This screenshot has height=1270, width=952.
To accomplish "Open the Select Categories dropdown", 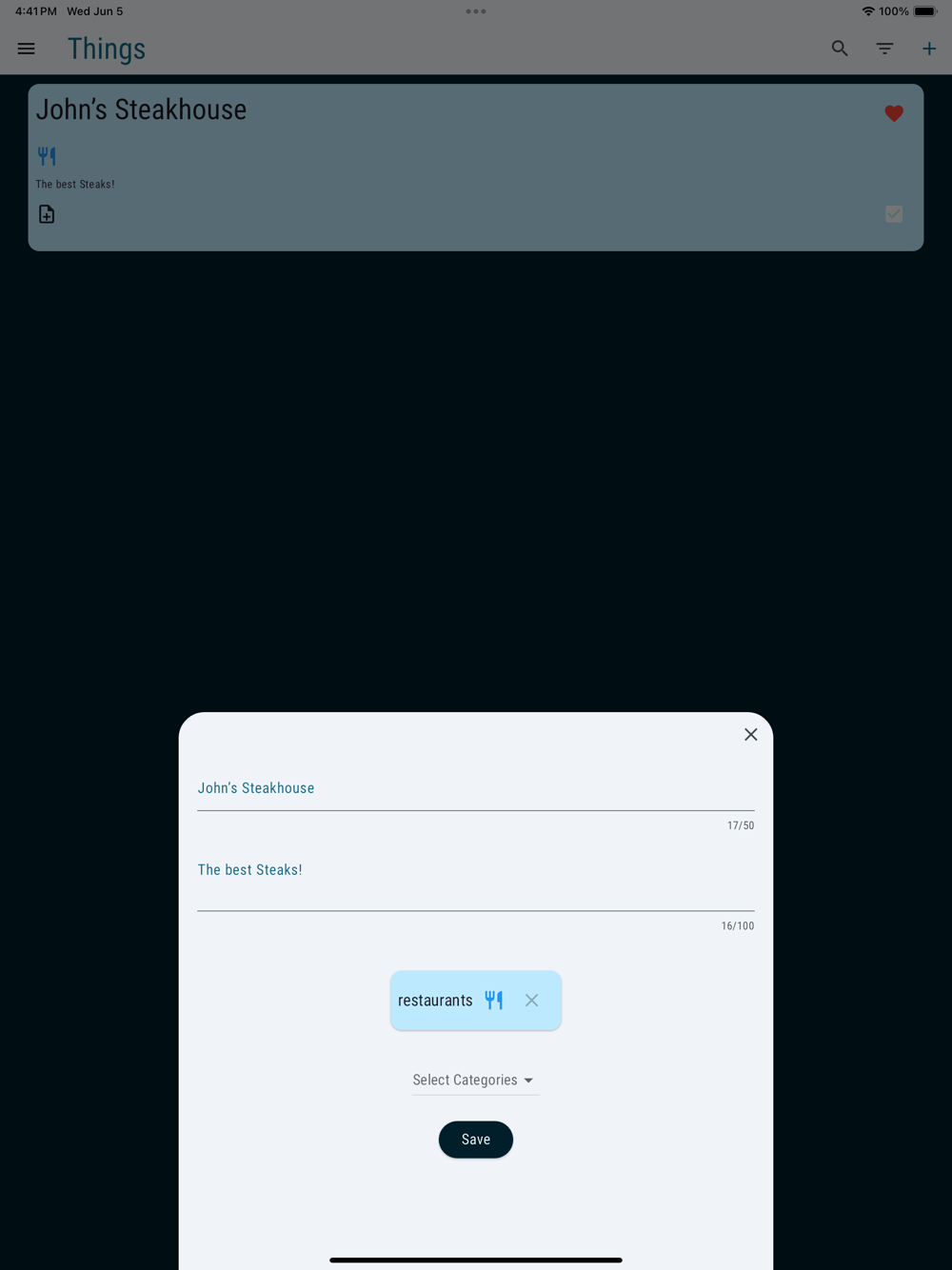I will tap(475, 1081).
